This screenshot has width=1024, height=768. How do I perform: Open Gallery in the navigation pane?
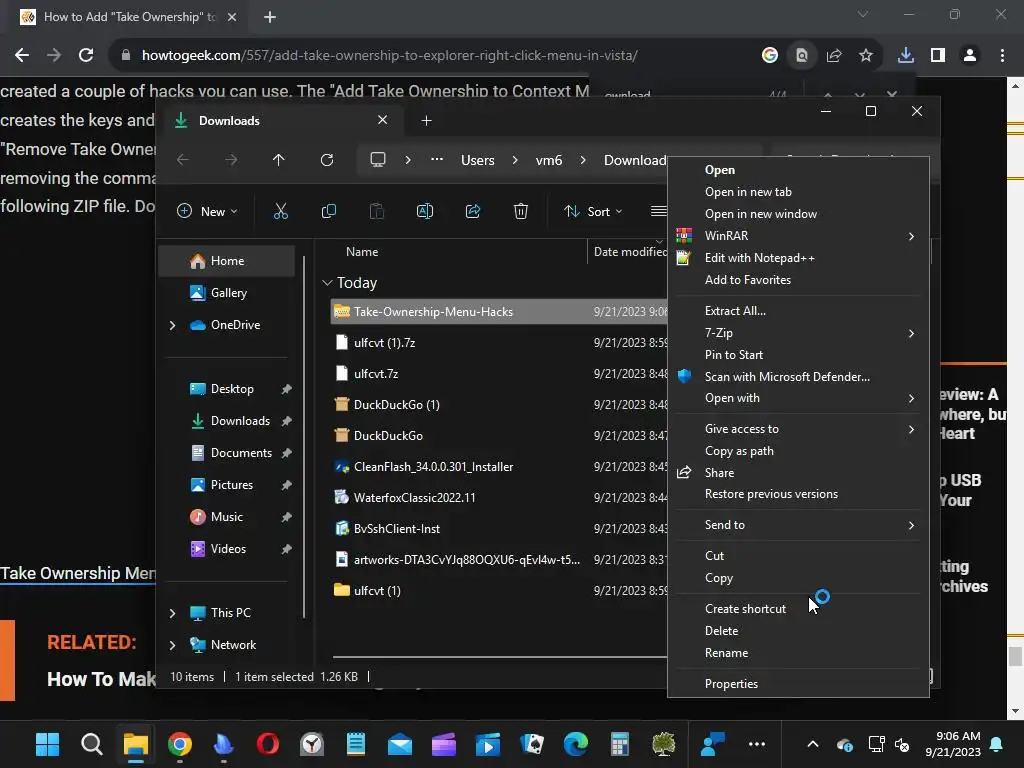click(x=227, y=293)
